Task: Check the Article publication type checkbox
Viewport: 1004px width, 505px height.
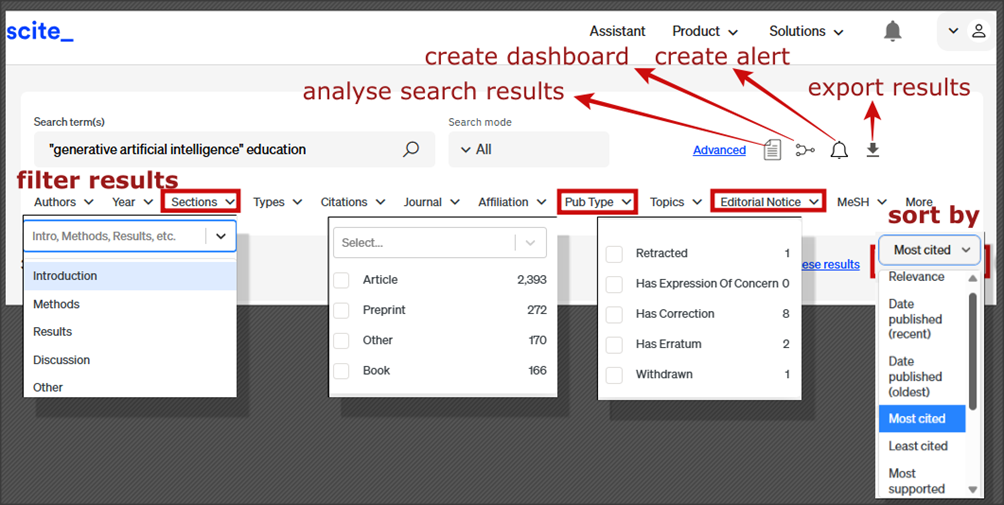Action: pos(342,280)
